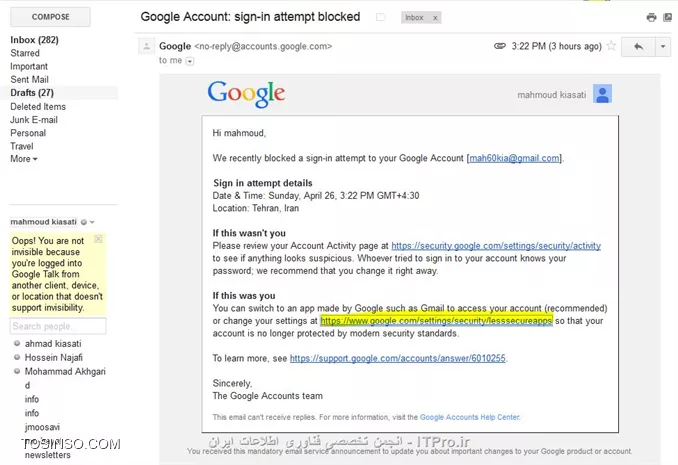The width and height of the screenshot is (678, 465).
Task: Click into the Search people field
Action: tap(58, 326)
